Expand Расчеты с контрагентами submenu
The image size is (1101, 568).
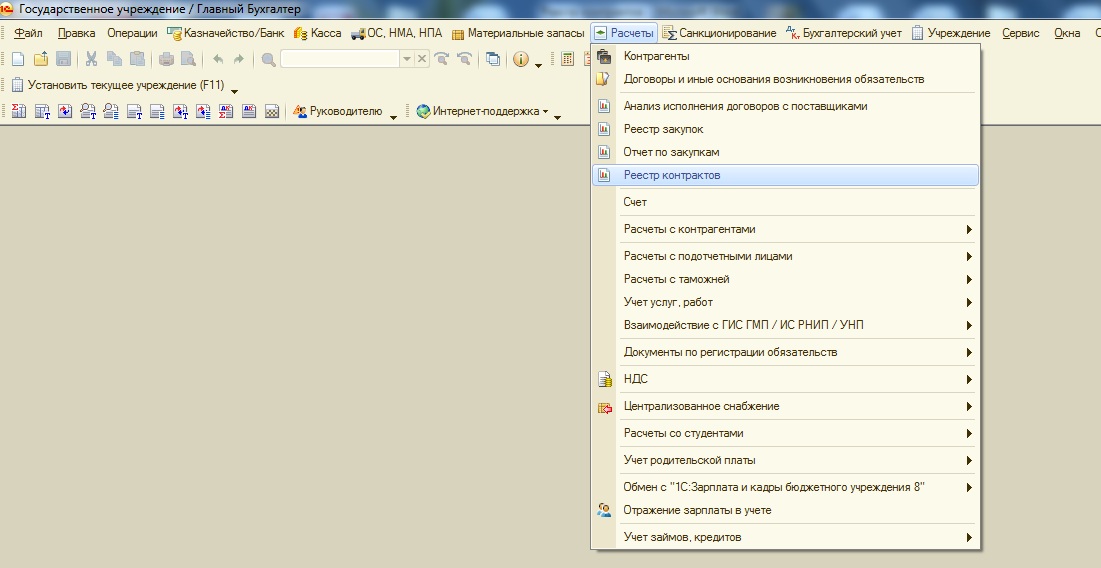point(968,229)
